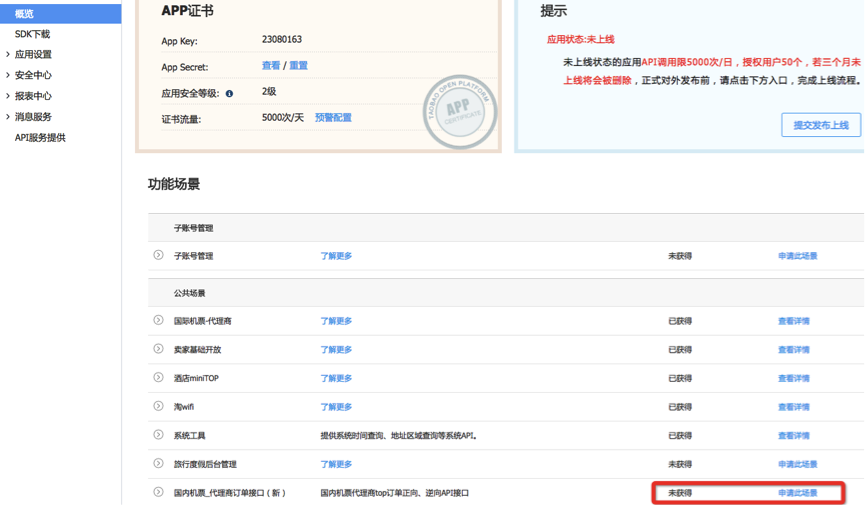Image resolution: width=865 pixels, height=505 pixels.
Task: Select the App Key value 23080163
Action: (282, 40)
